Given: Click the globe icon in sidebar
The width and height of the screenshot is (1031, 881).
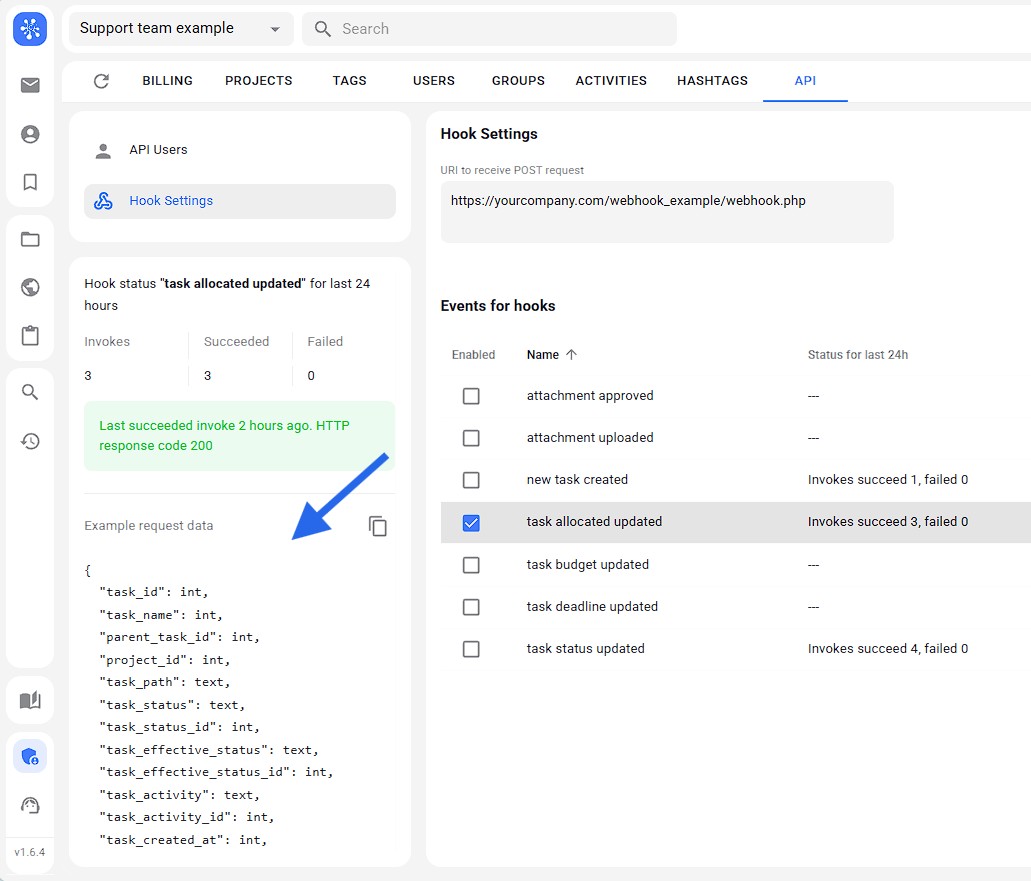Looking at the screenshot, I should (30, 287).
